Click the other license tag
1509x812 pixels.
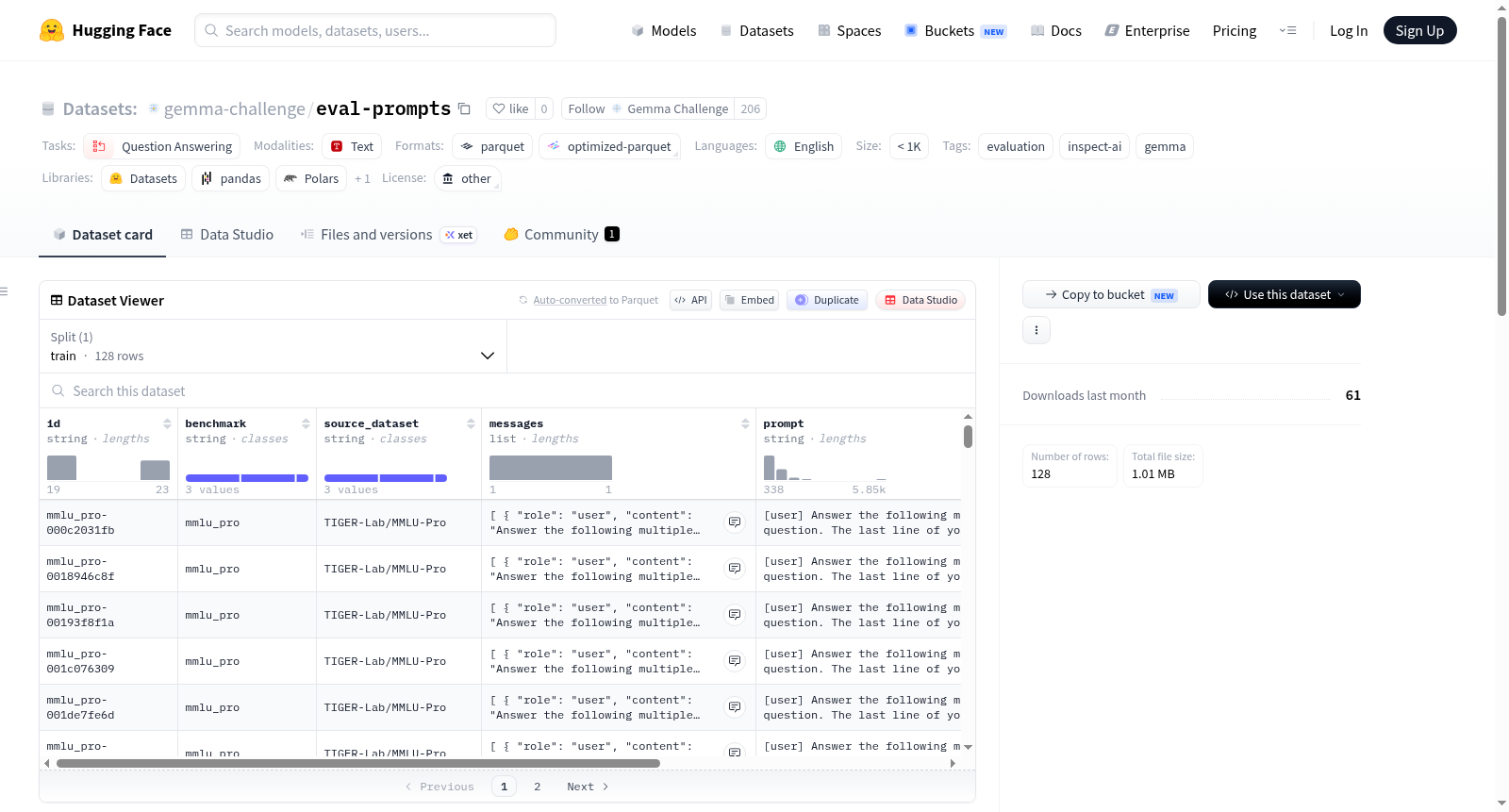coord(468,178)
